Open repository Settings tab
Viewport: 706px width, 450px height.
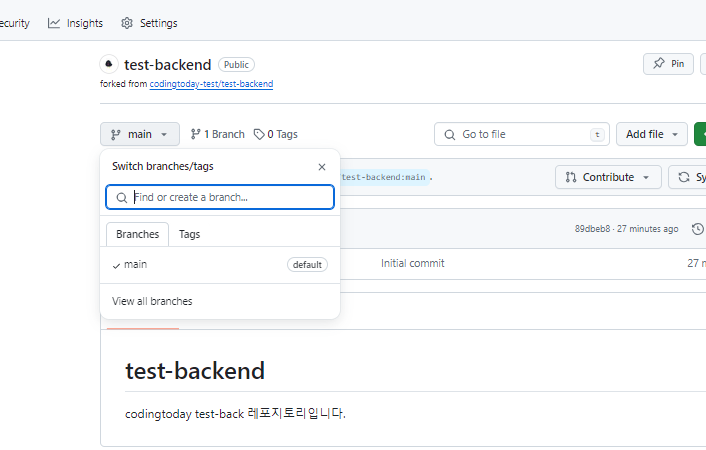(149, 23)
